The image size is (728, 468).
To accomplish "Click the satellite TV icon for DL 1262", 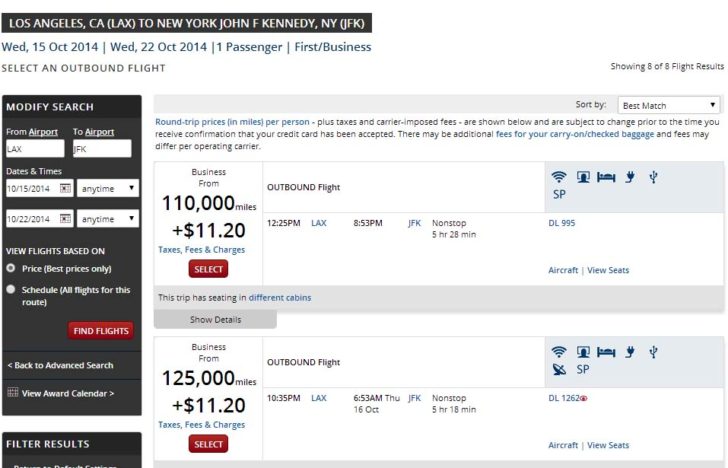I will [559, 370].
